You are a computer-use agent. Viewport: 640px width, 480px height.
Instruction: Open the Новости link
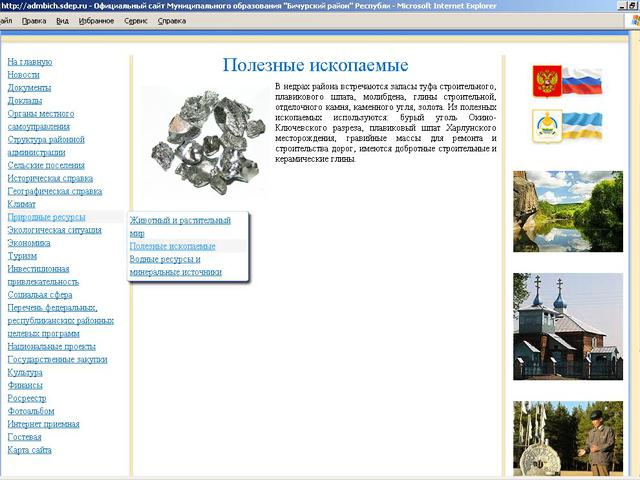click(x=23, y=75)
